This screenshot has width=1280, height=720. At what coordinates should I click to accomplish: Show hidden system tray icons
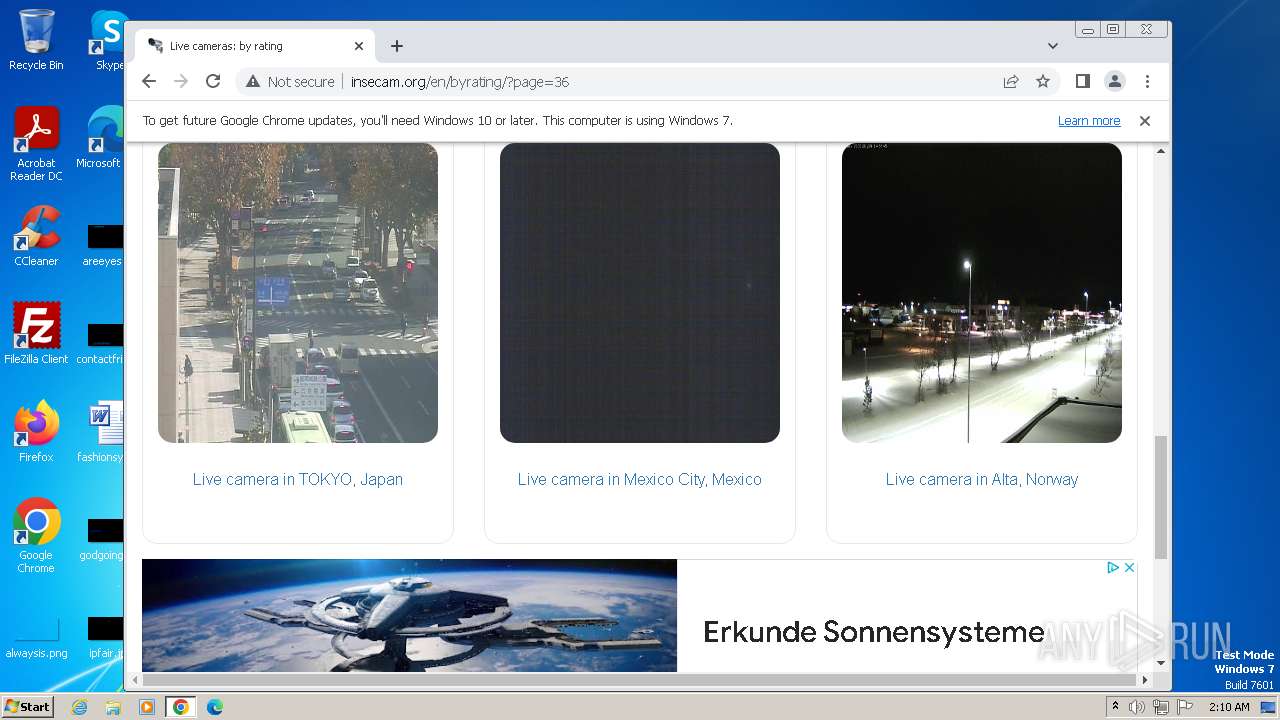[1116, 707]
